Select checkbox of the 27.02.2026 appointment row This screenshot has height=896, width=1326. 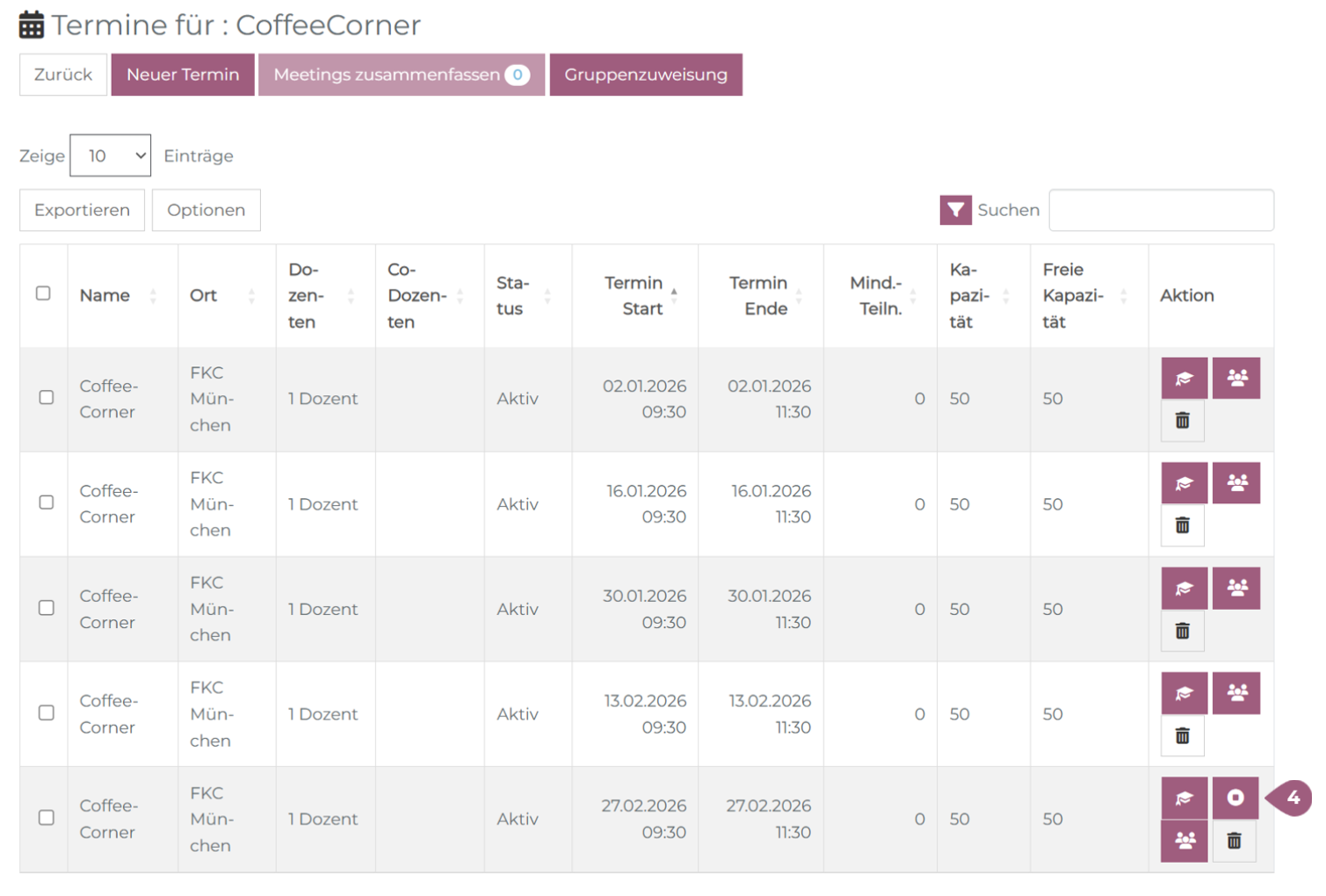[x=47, y=818]
